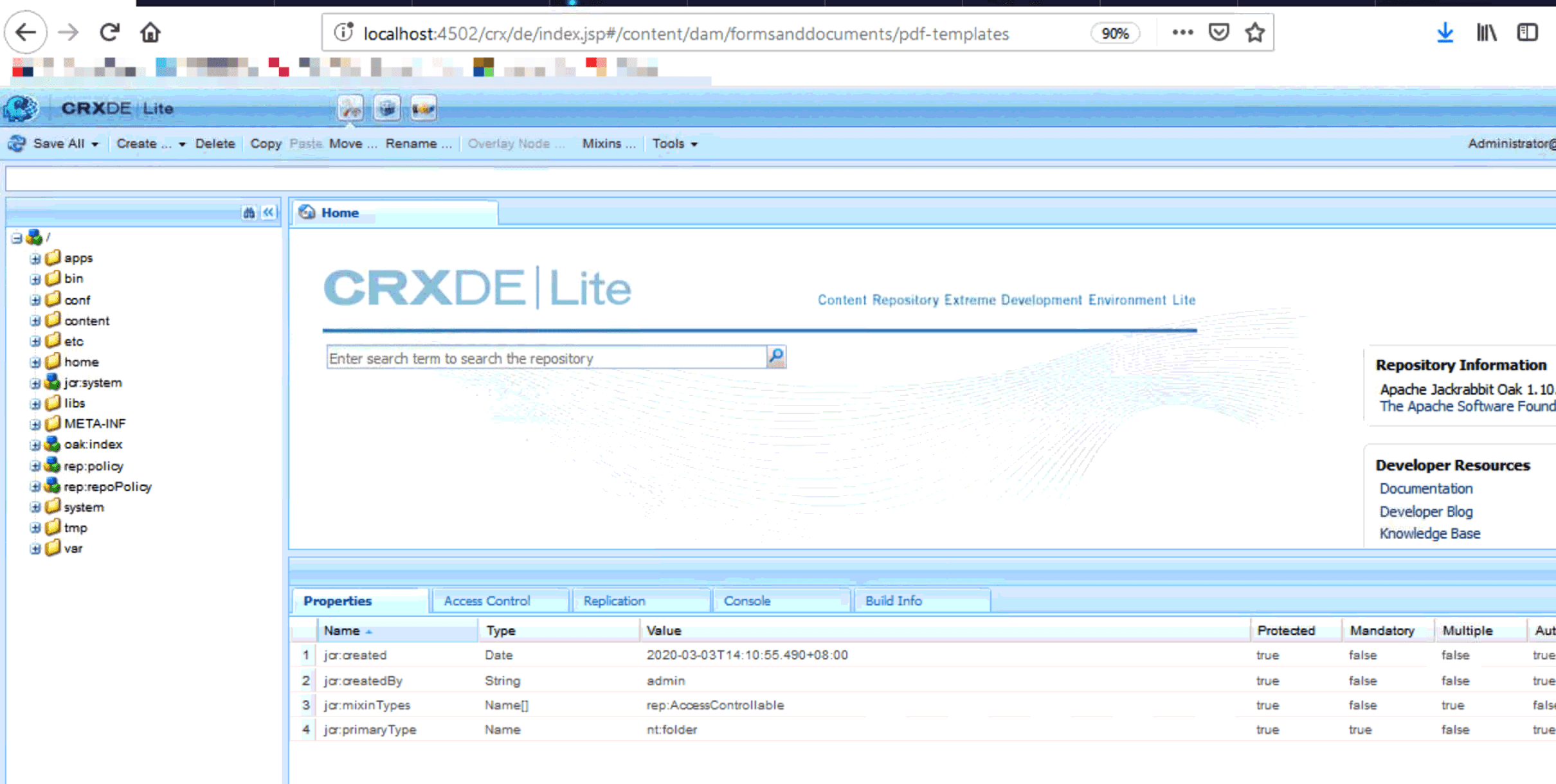
Task: Expand the apps folder in the tree
Action: (36, 258)
